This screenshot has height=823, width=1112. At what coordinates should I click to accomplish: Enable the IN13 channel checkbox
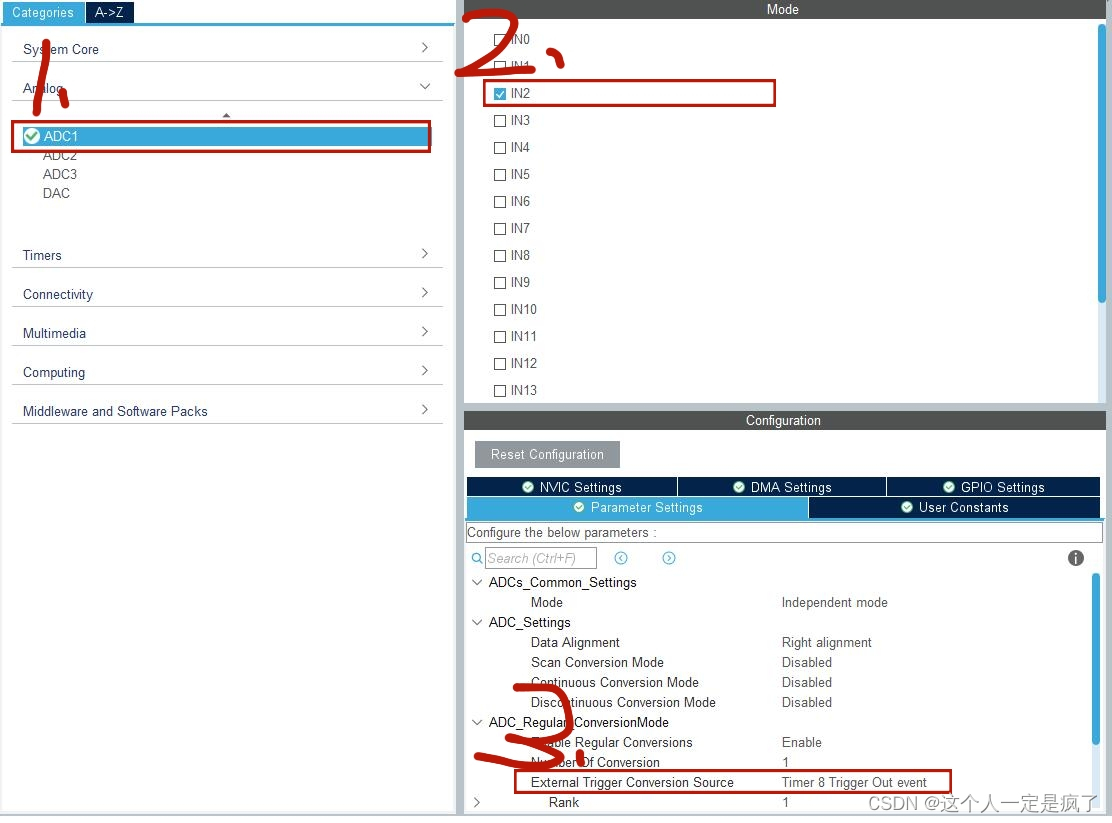(500, 390)
